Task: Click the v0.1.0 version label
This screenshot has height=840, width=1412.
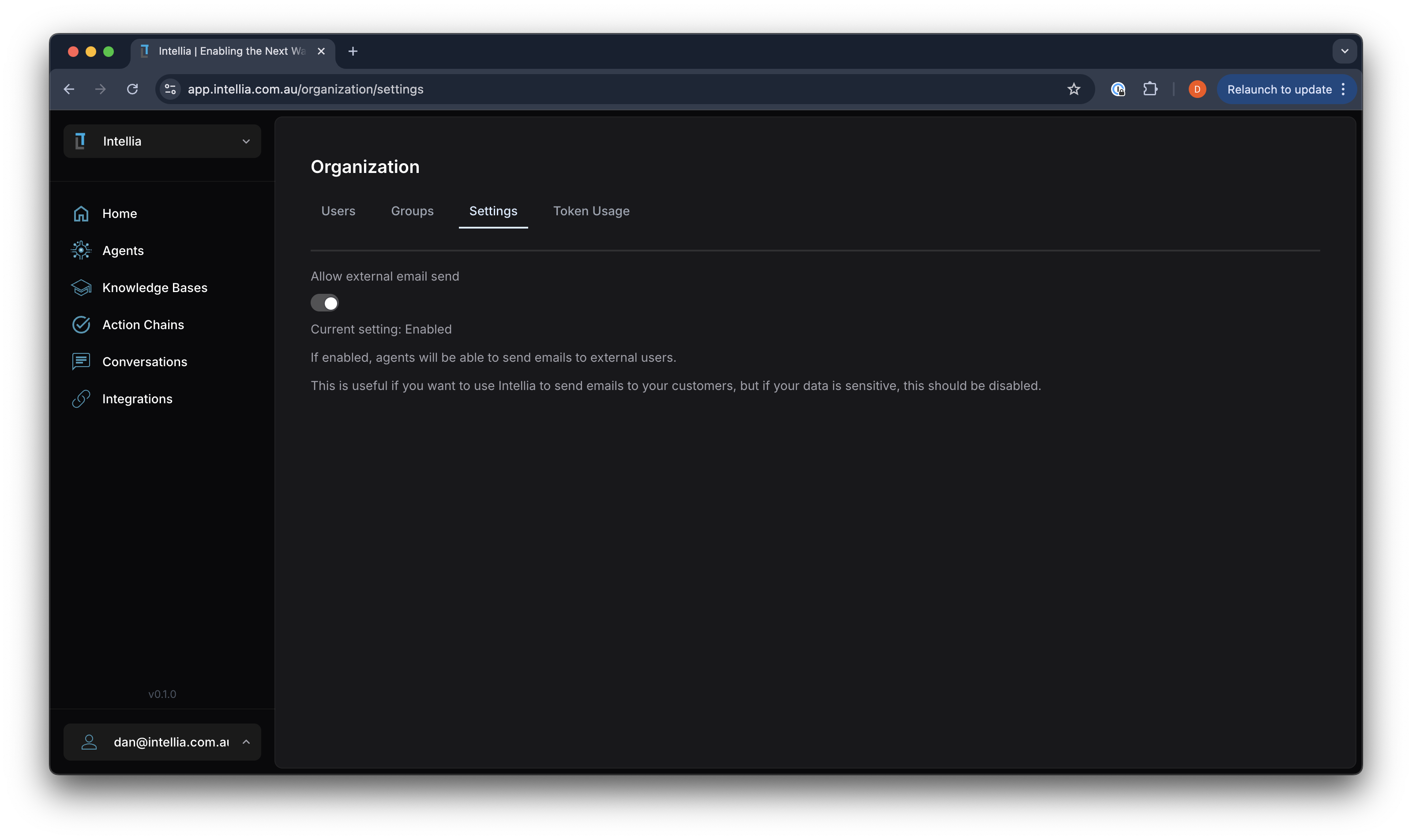Action: point(162,694)
